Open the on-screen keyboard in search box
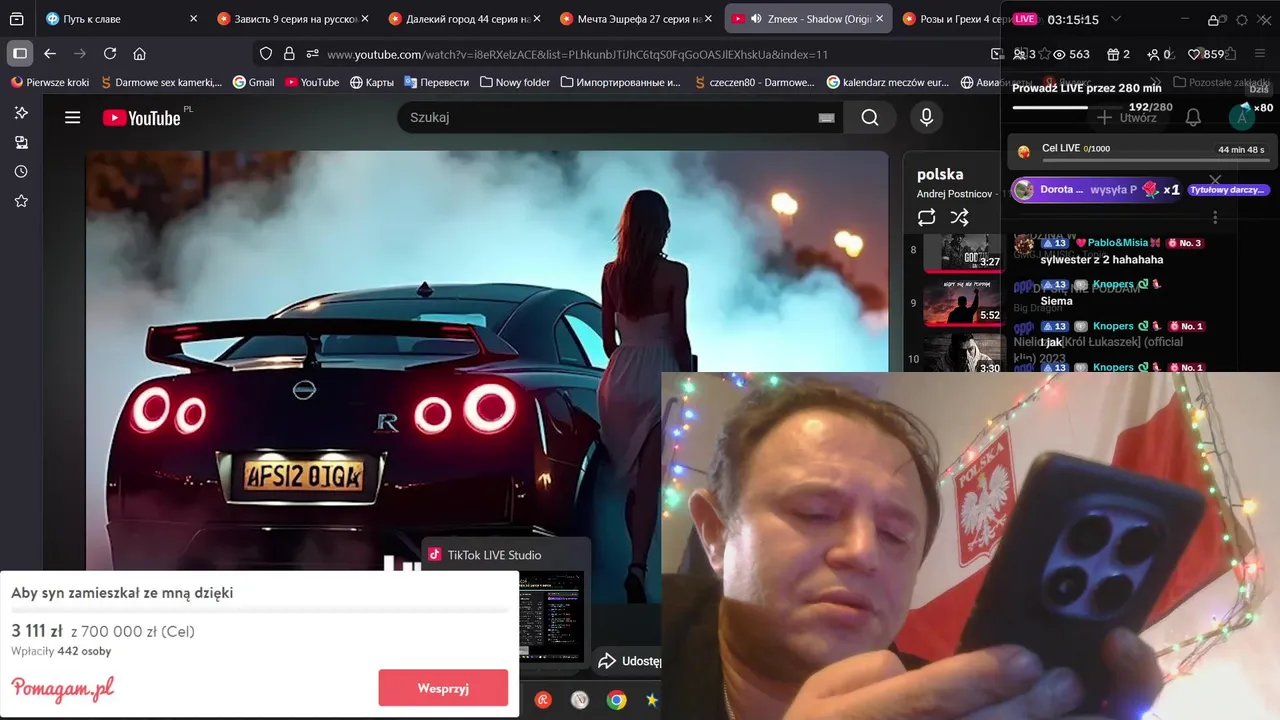The width and height of the screenshot is (1280, 720). [826, 118]
